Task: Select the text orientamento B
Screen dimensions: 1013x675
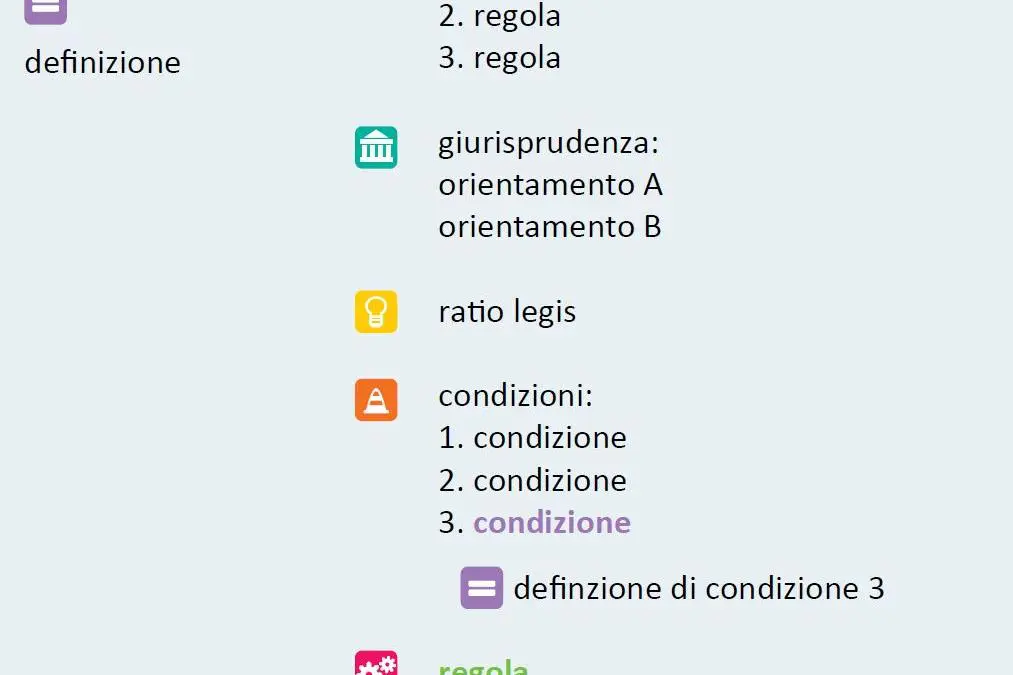Action: click(550, 227)
